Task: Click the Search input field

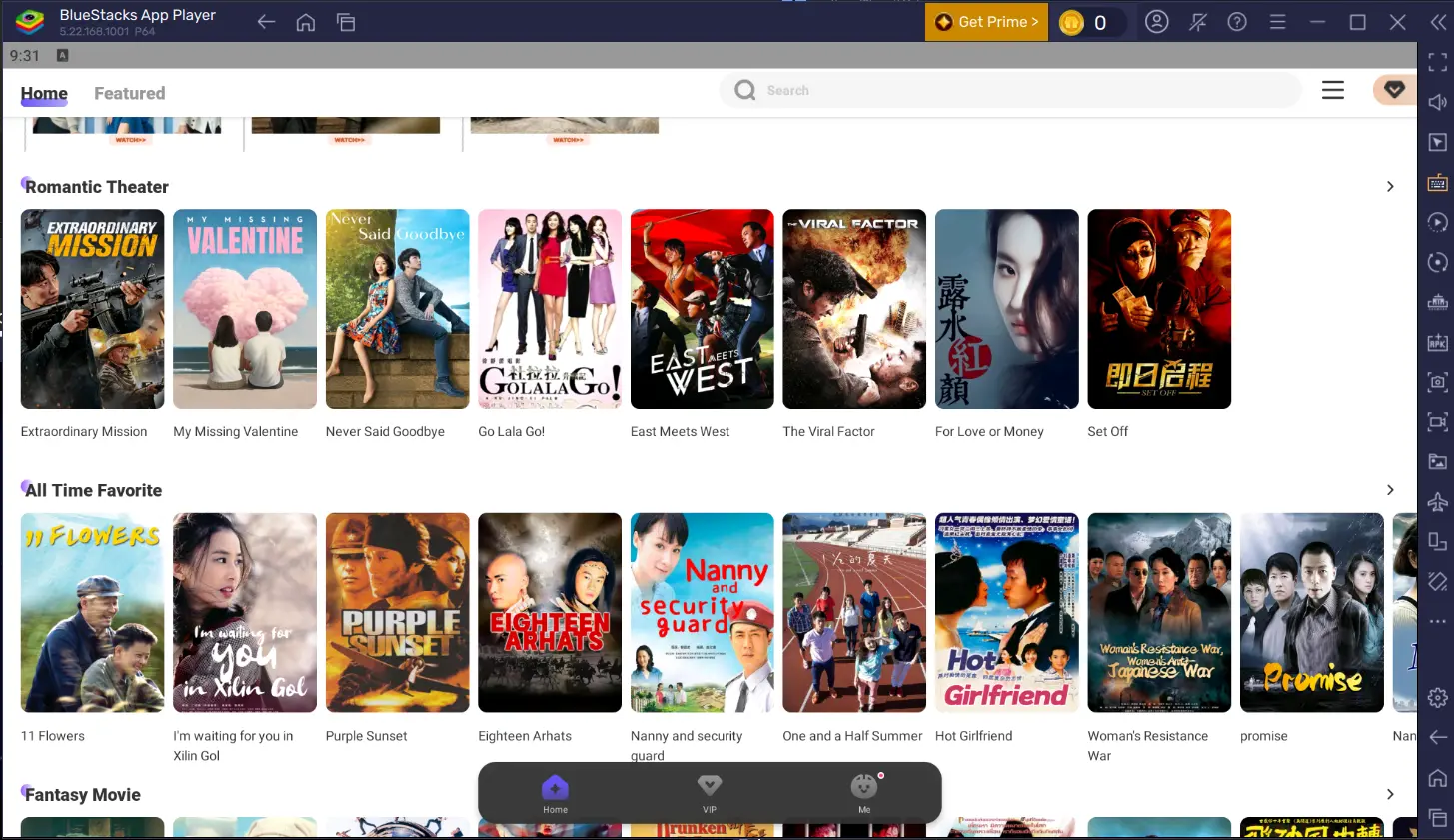Action: 1010,90
